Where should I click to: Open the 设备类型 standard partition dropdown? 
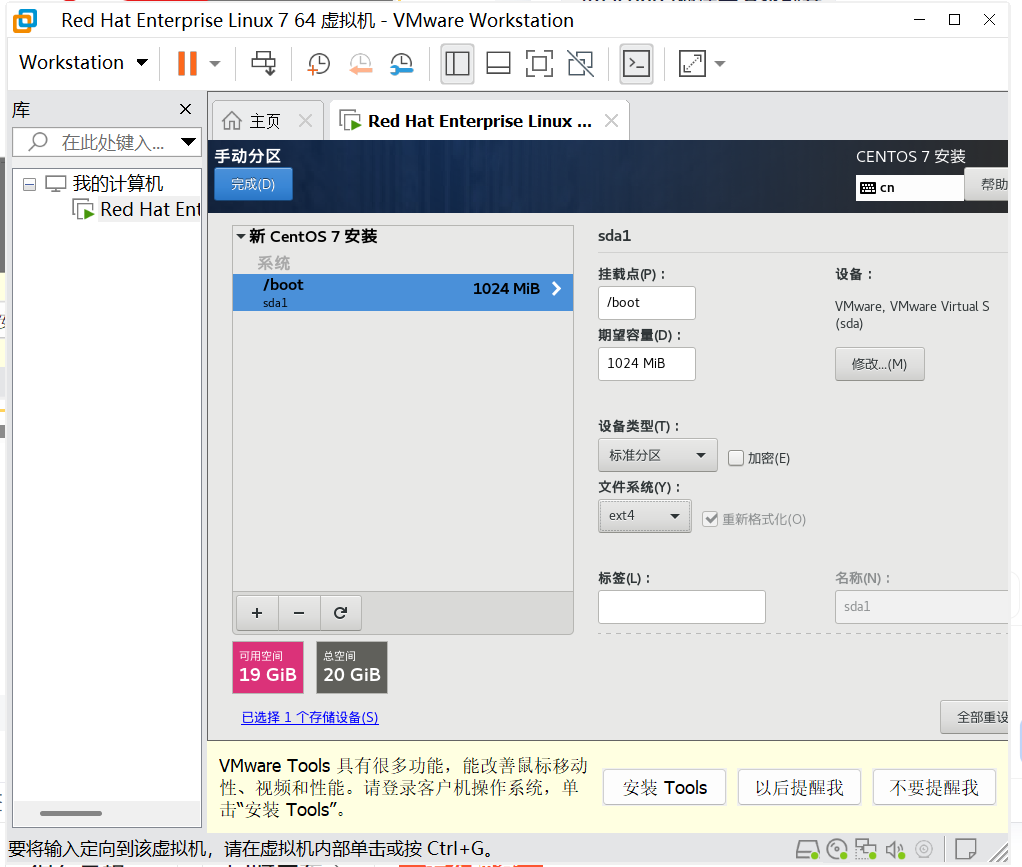[x=657, y=455]
